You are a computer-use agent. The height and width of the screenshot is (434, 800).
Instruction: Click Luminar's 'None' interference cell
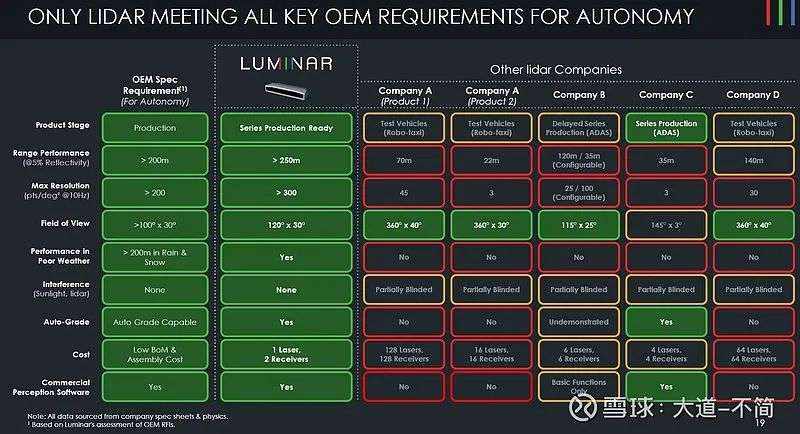[286, 290]
